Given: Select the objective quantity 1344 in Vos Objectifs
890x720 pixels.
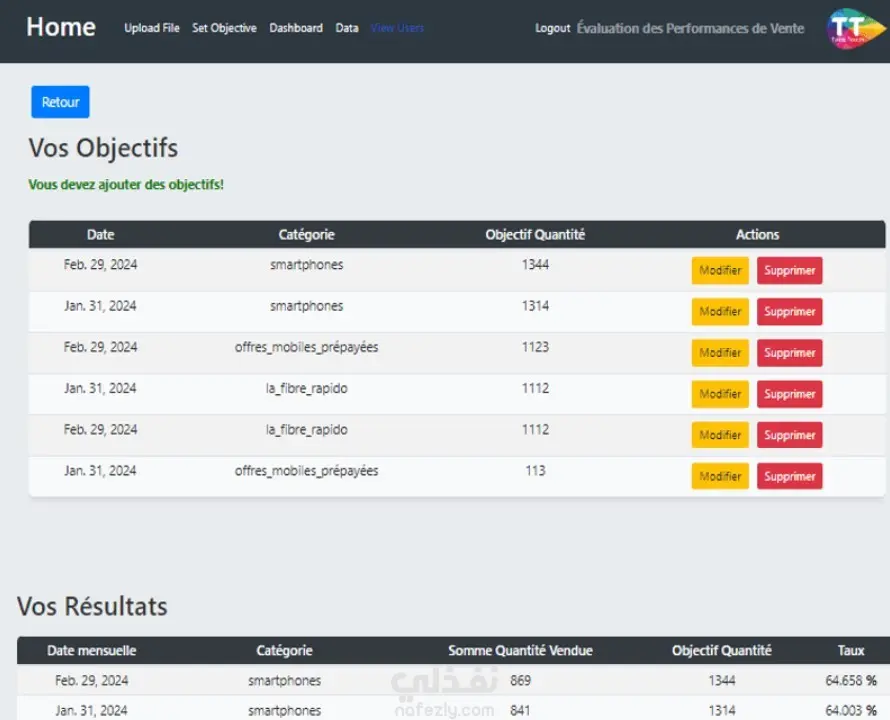Looking at the screenshot, I should [x=535, y=265].
